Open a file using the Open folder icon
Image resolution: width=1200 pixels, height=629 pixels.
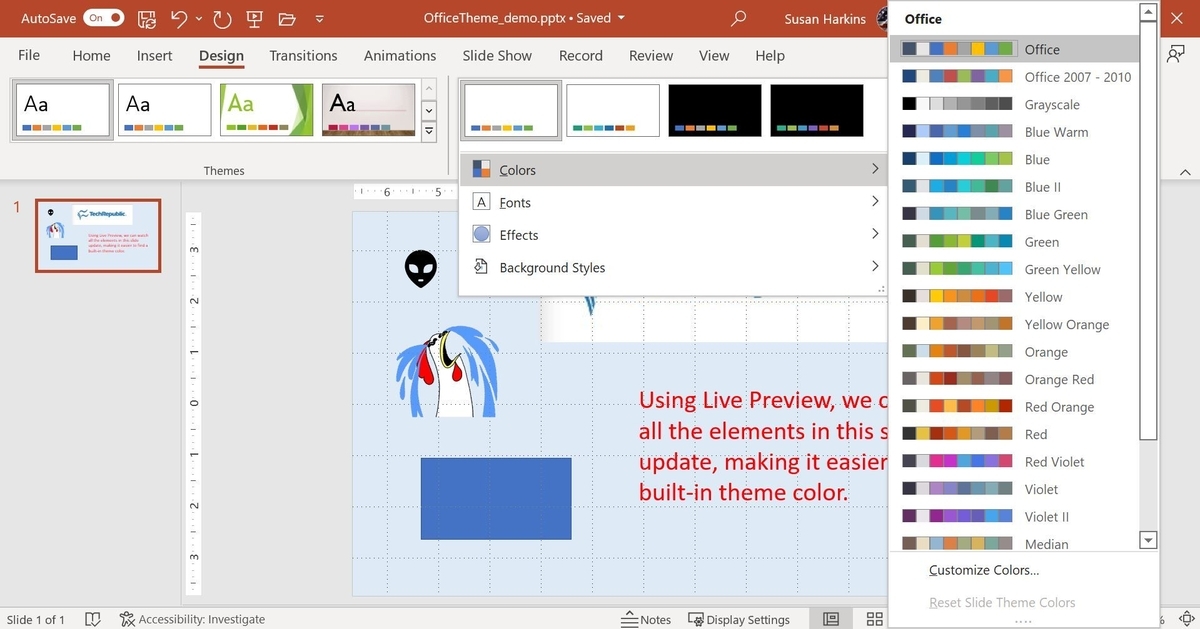pyautogui.click(x=286, y=18)
